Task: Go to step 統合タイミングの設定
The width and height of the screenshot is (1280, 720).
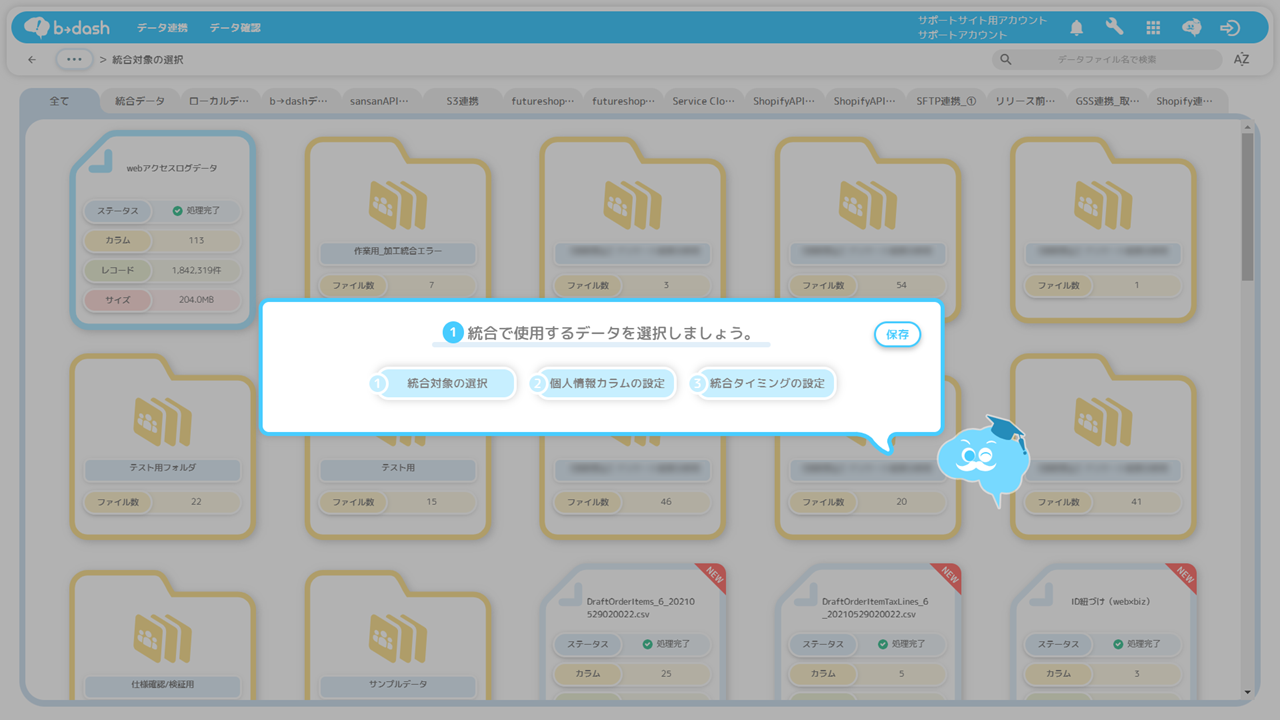Action: pos(763,383)
